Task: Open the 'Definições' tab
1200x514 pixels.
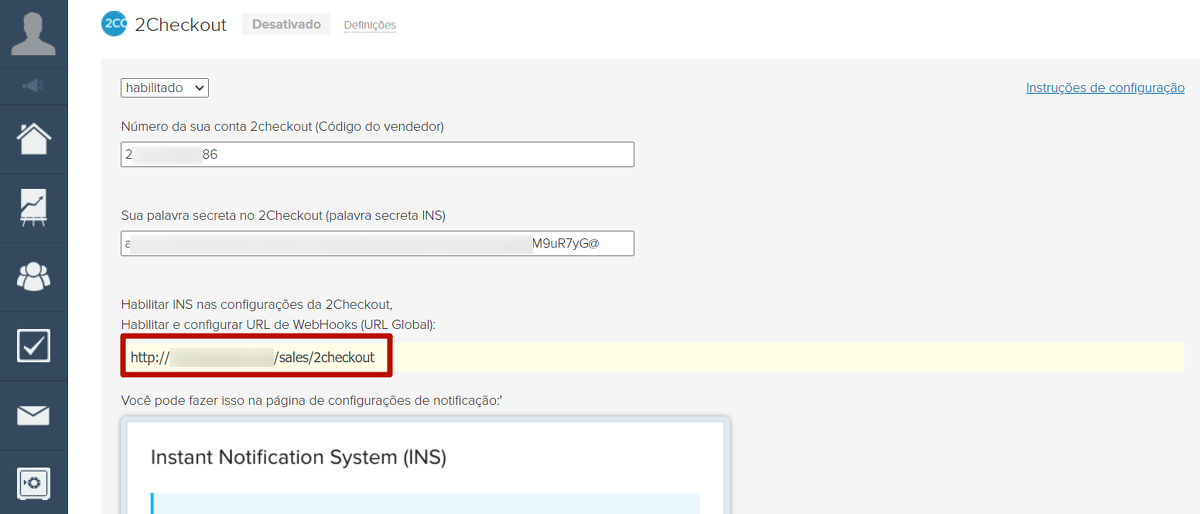Action: pyautogui.click(x=369, y=25)
